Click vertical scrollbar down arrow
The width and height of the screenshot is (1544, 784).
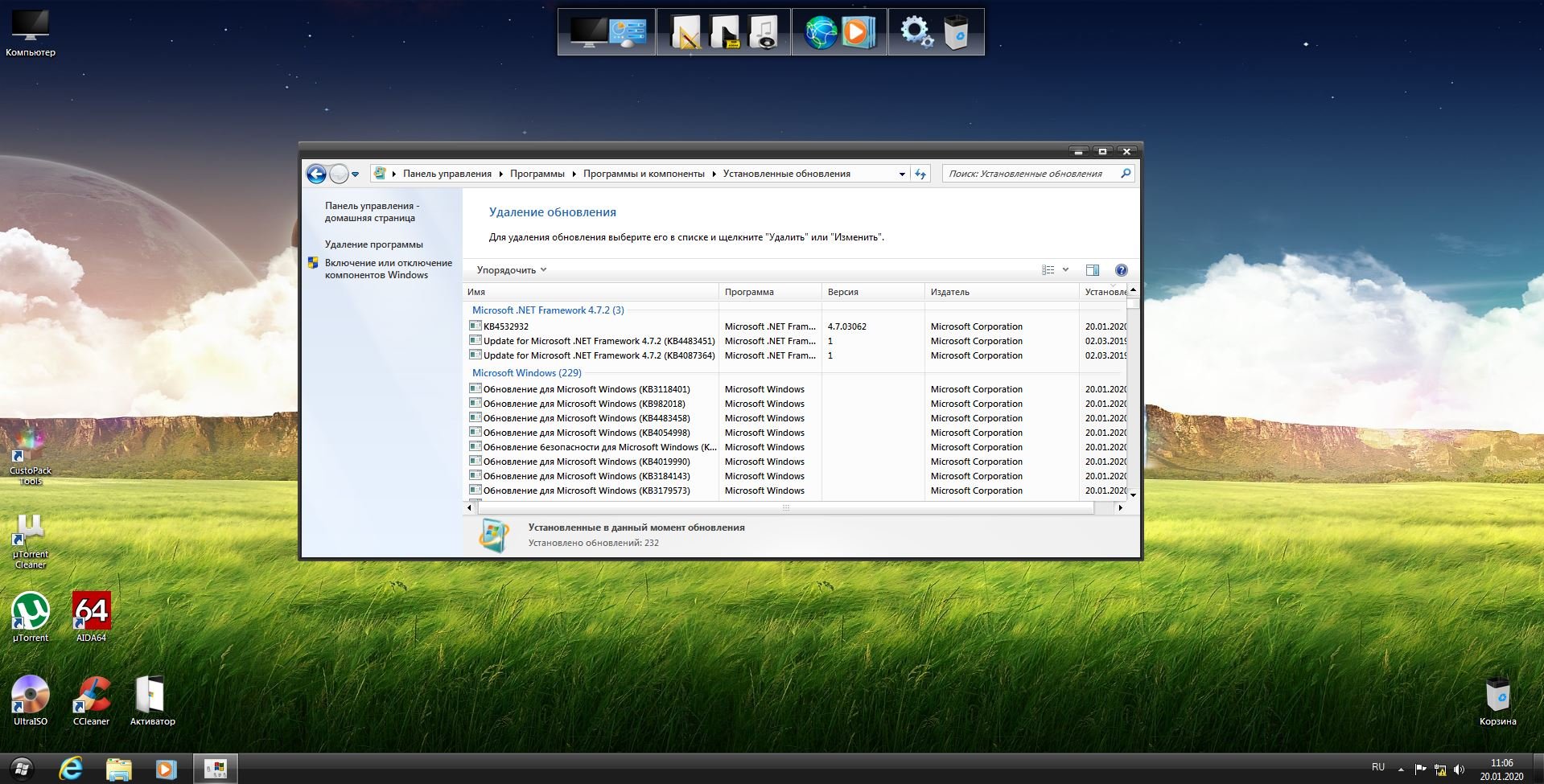click(x=1133, y=495)
